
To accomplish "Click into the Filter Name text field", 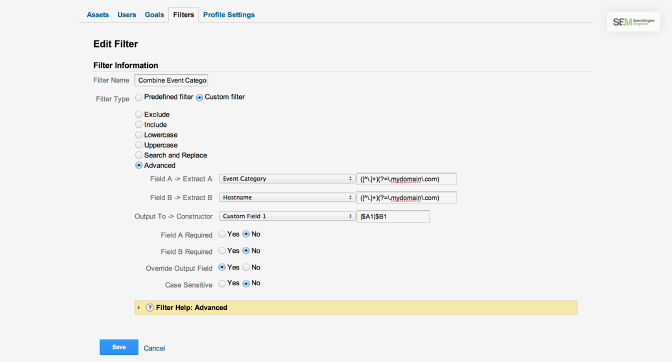I will (x=171, y=80).
